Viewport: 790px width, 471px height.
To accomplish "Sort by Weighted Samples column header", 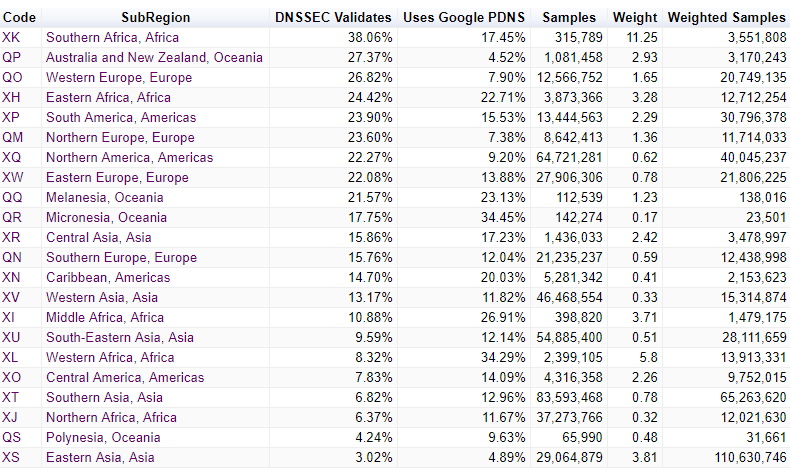I will 727,18.
